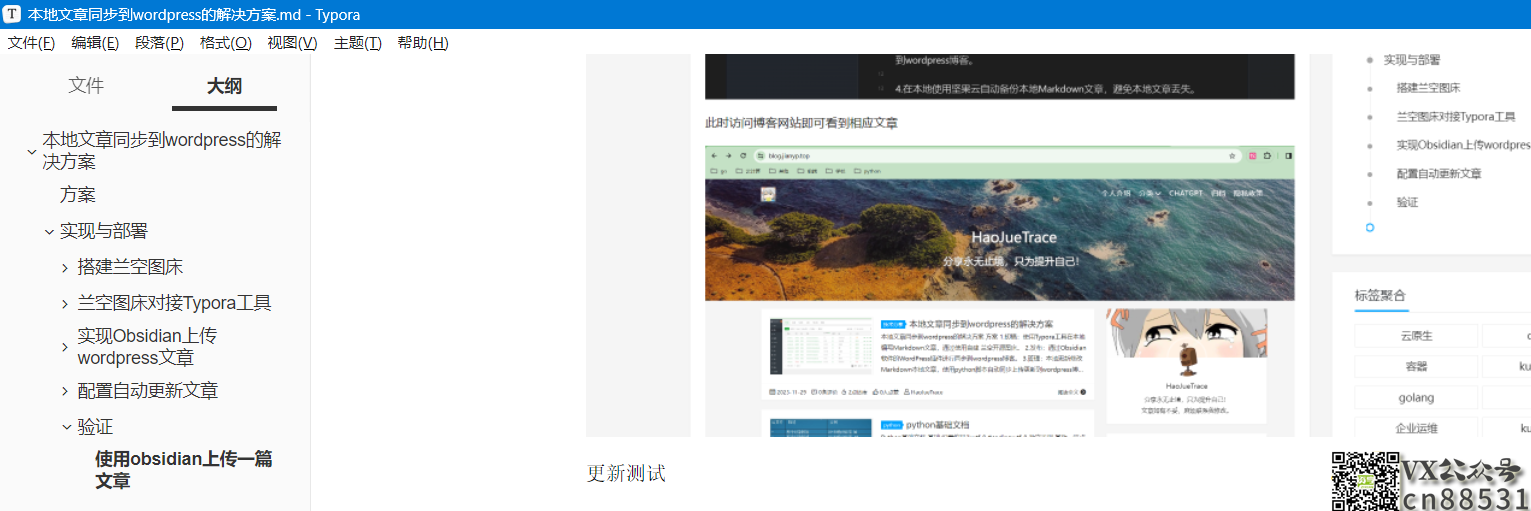The image size is (1531, 511).
Task: Place cursor in the 更新测试 line
Action: pos(626,474)
